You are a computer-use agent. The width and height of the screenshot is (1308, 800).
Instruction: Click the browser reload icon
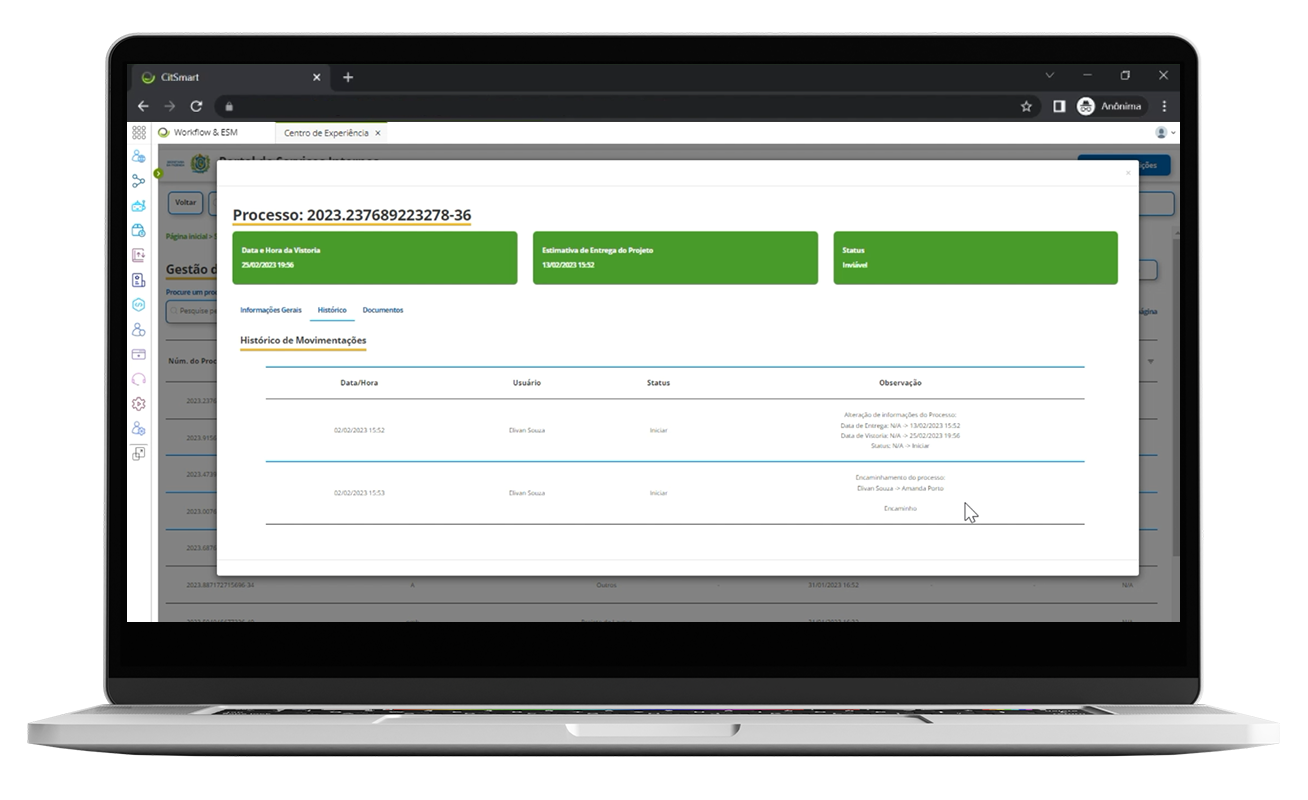coord(196,106)
